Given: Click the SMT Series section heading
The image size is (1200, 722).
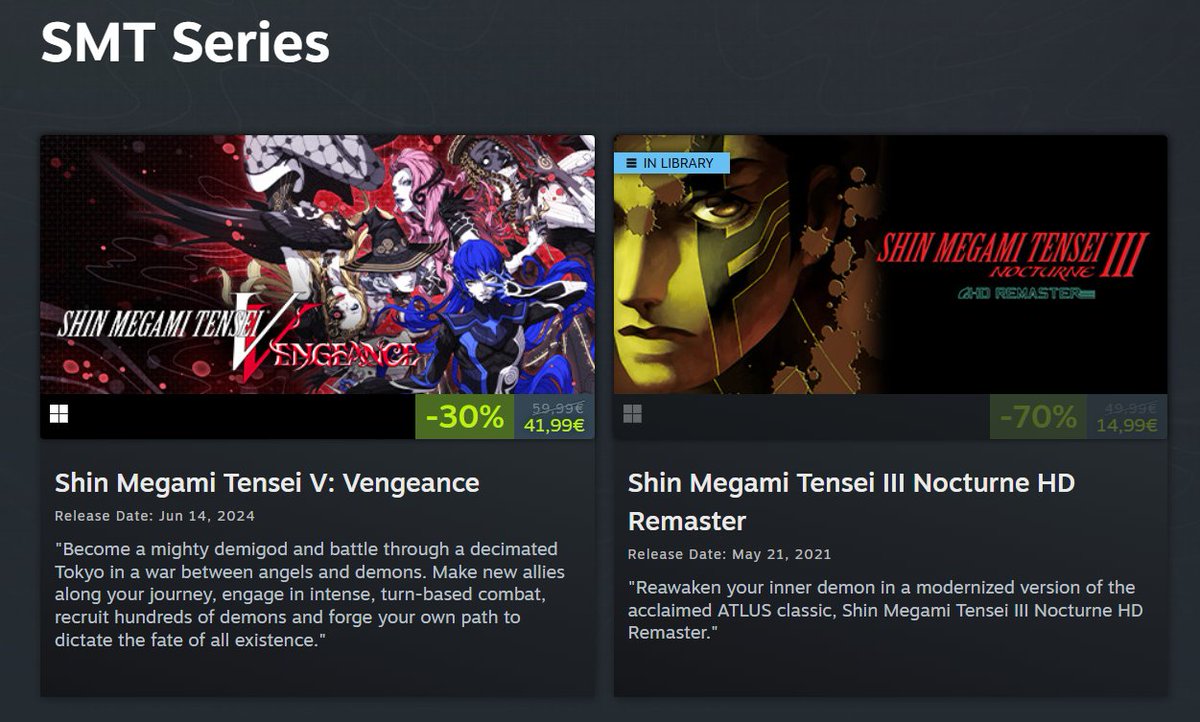Looking at the screenshot, I should coord(185,43).
